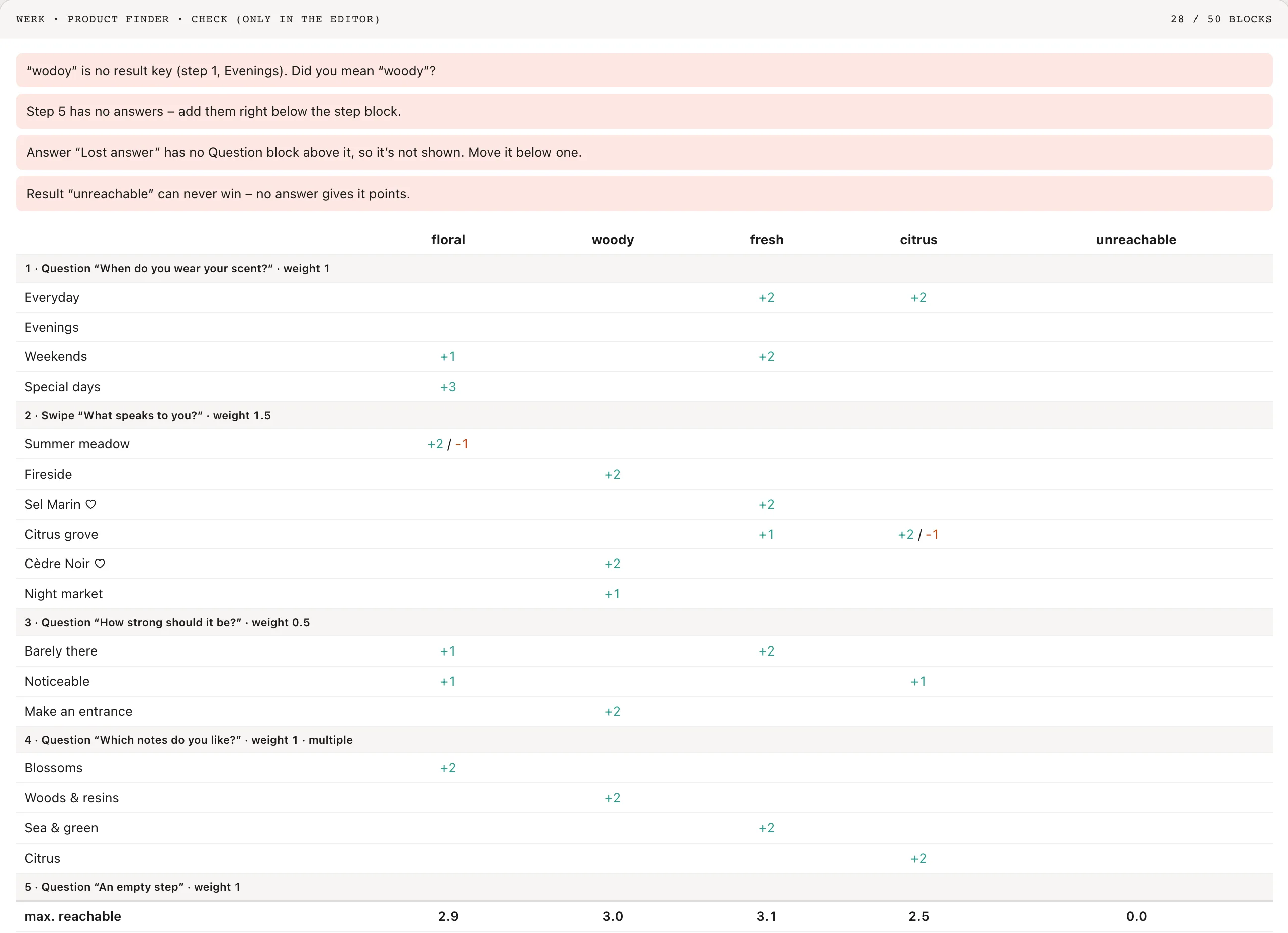
Task: Select step 4 "Which notes do you like?" row
Action: 644,740
